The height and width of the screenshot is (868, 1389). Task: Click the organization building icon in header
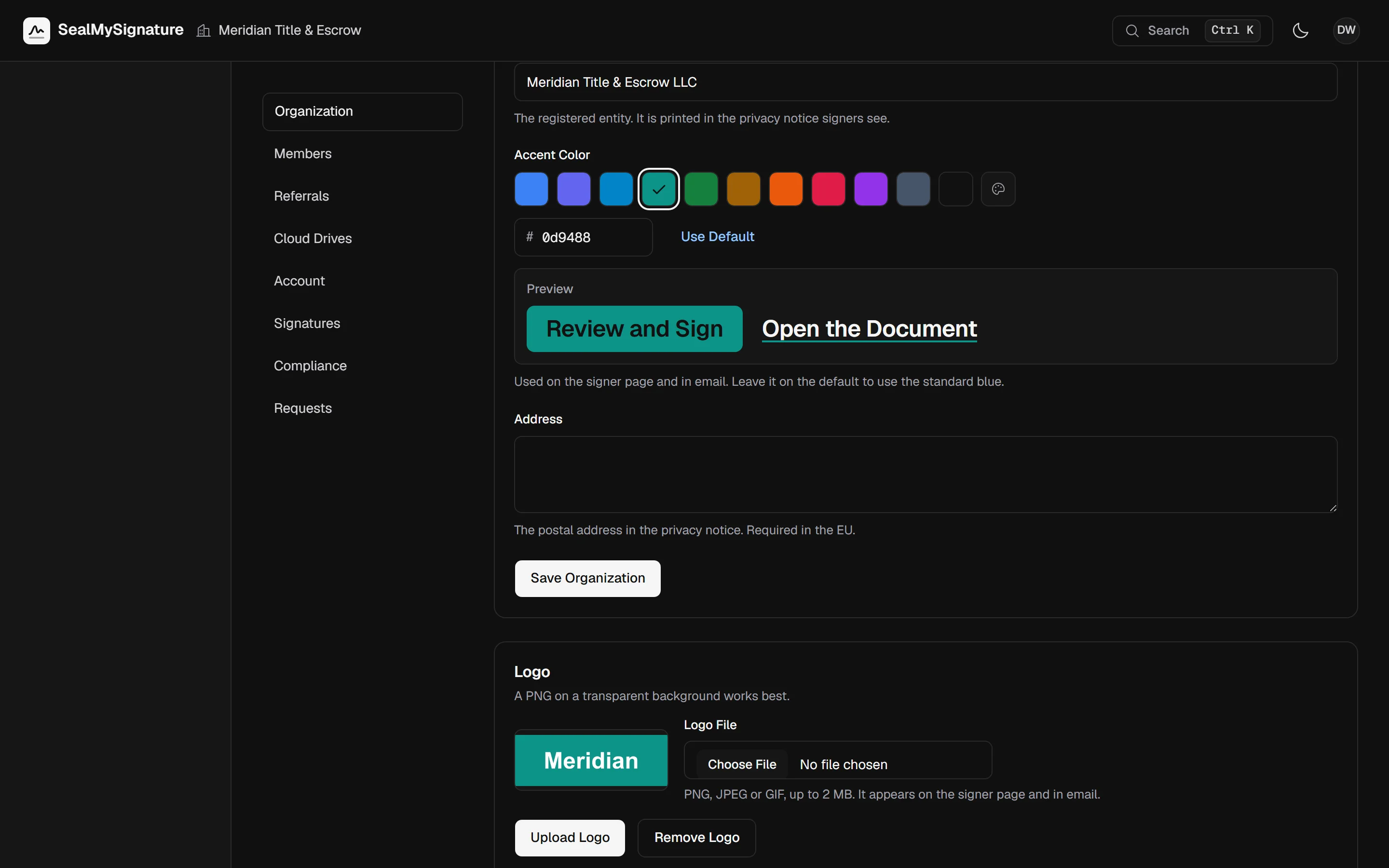pyautogui.click(x=203, y=30)
